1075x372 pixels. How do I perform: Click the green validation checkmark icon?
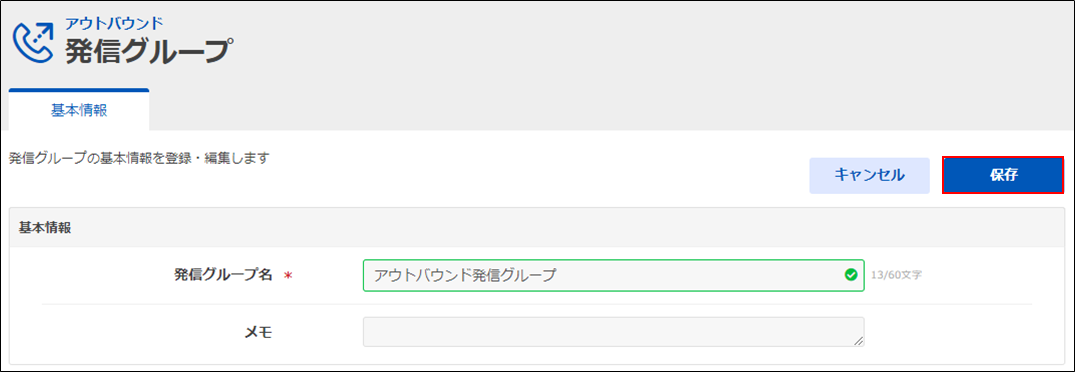click(x=851, y=275)
